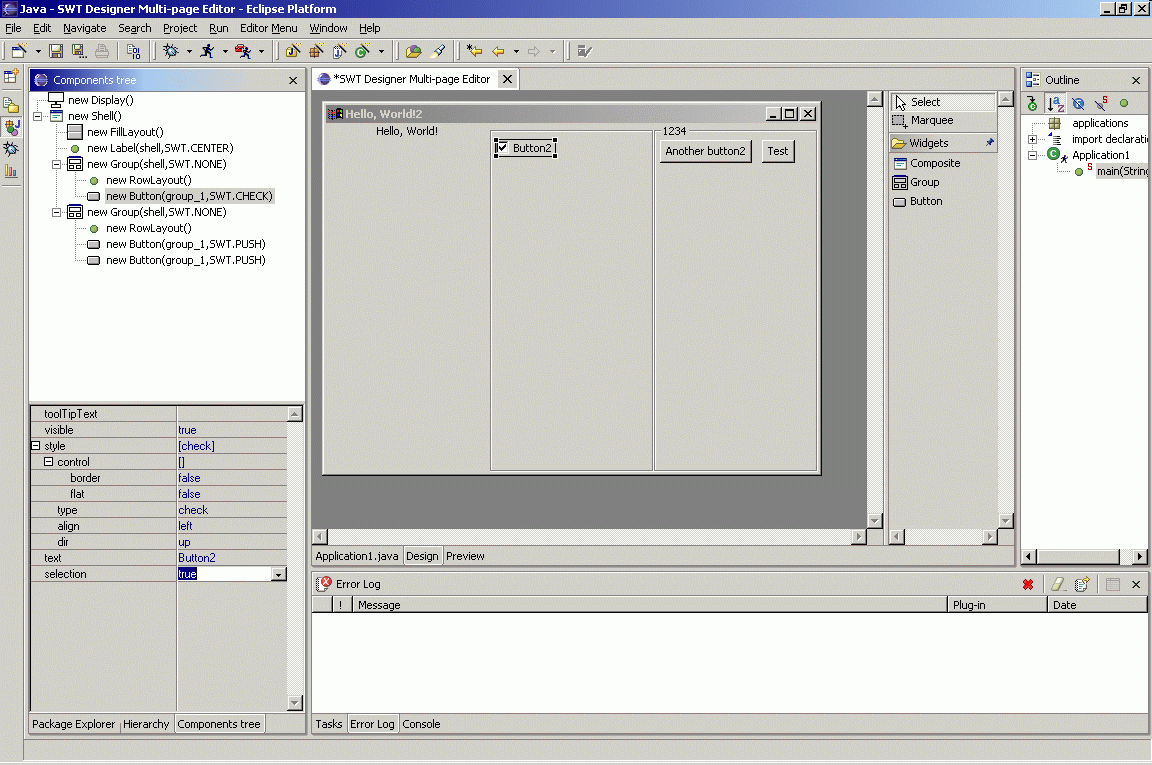Screen dimensions: 1152x765
Task: Click the 'Another button2' button on the canvas
Action: coord(705,151)
